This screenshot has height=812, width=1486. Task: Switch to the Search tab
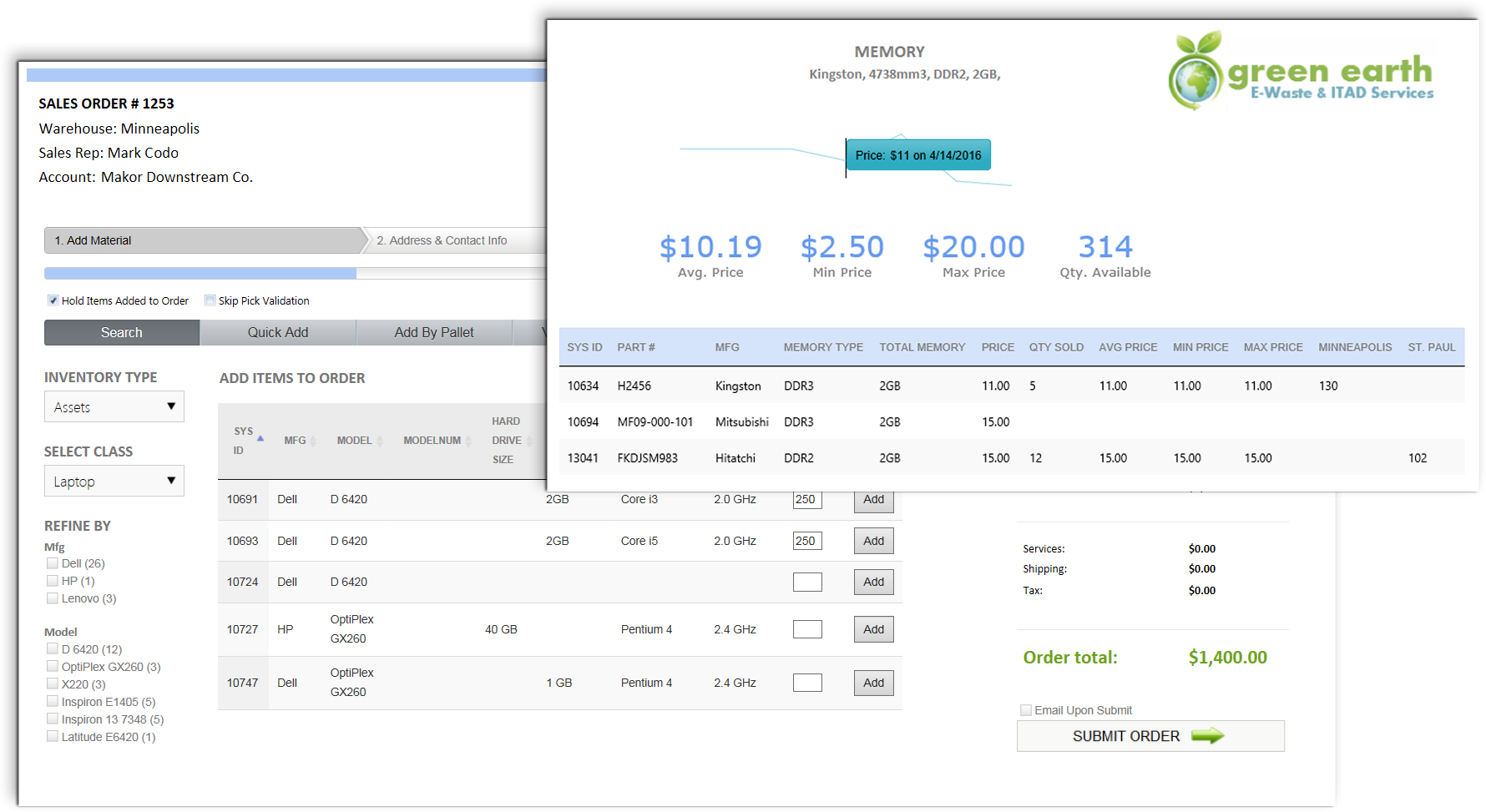pyautogui.click(x=122, y=332)
